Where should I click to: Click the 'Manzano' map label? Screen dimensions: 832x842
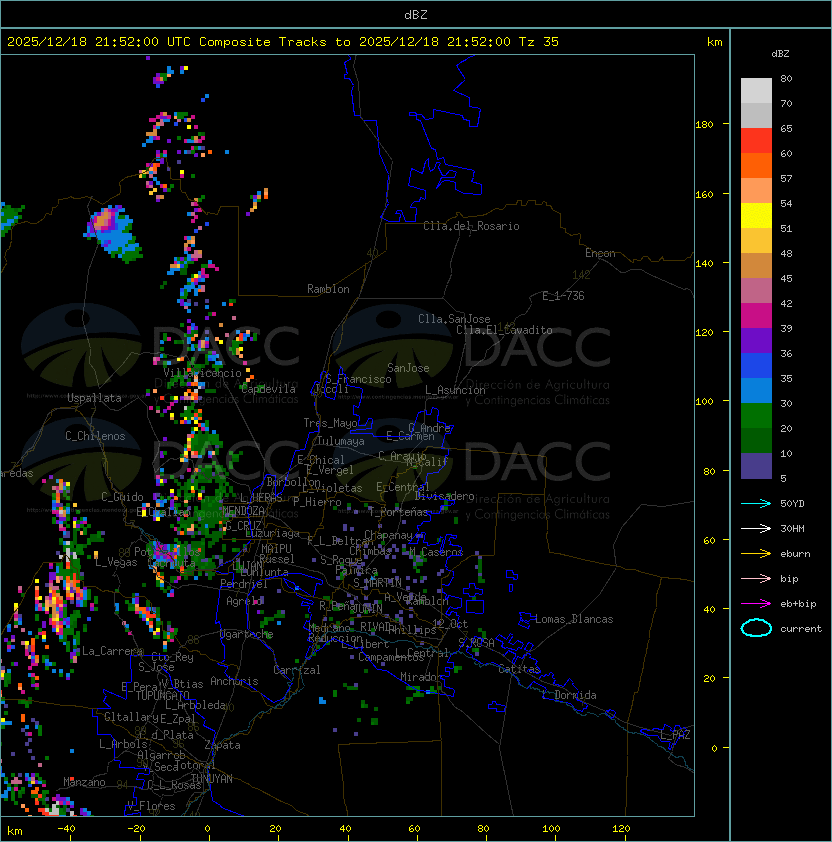point(84,782)
